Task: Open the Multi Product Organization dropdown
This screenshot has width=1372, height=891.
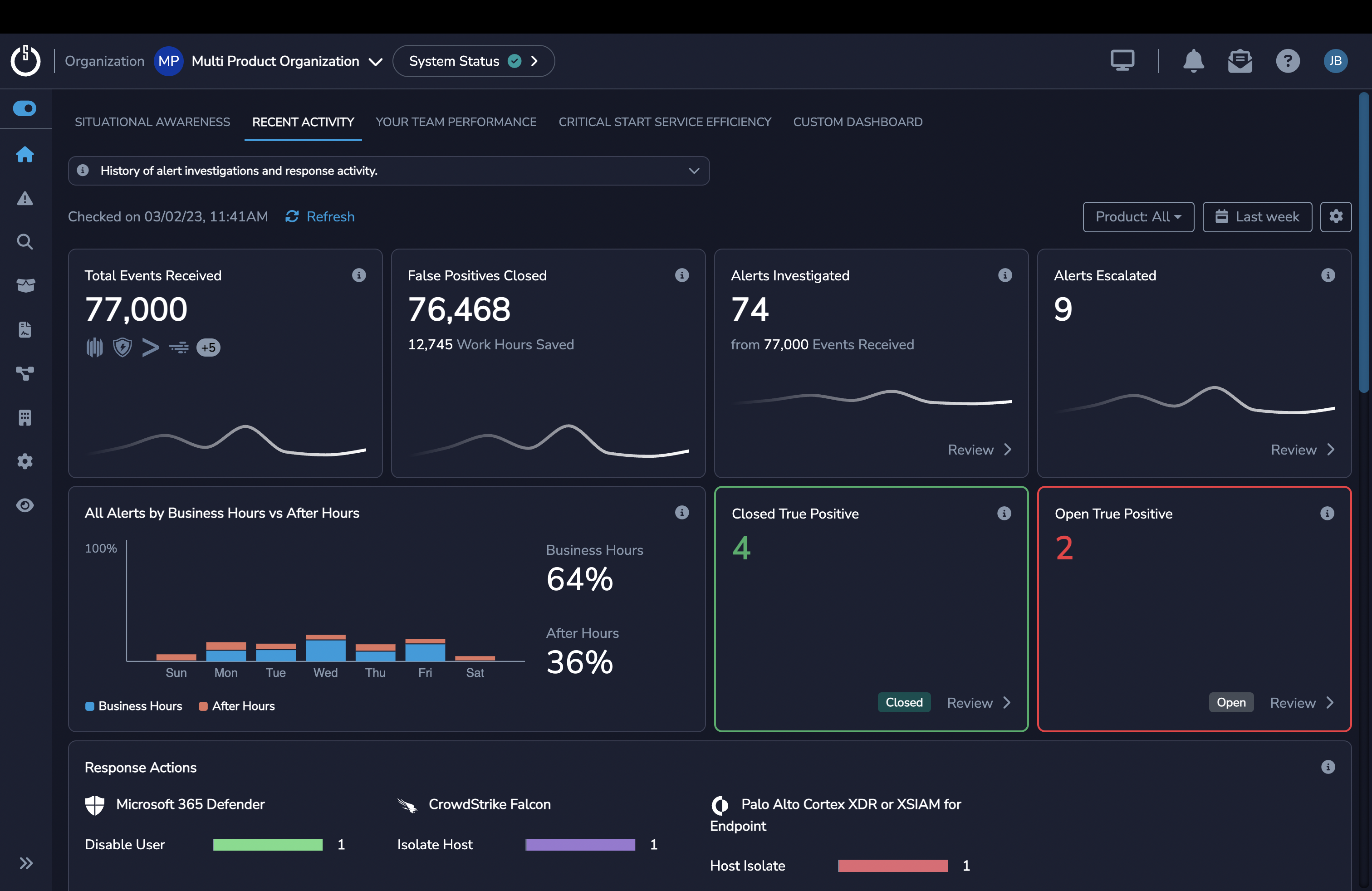Action: [x=286, y=61]
